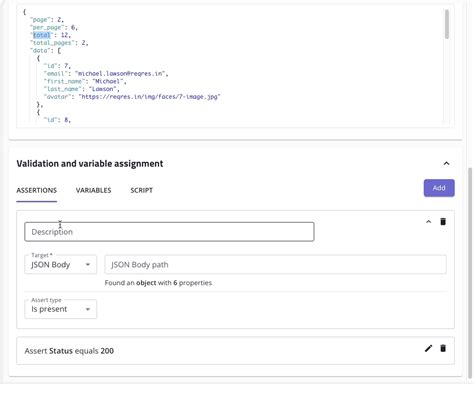The image size is (474, 394).
Task: Click the avatar URL 7-image.jpg value
Action: pyautogui.click(x=149, y=97)
